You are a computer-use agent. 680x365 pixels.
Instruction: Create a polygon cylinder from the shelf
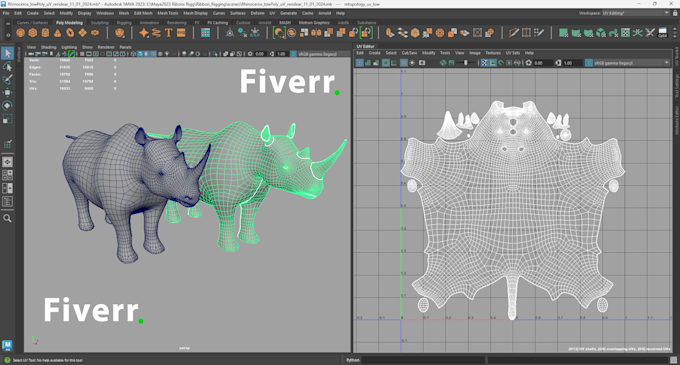tap(45, 33)
